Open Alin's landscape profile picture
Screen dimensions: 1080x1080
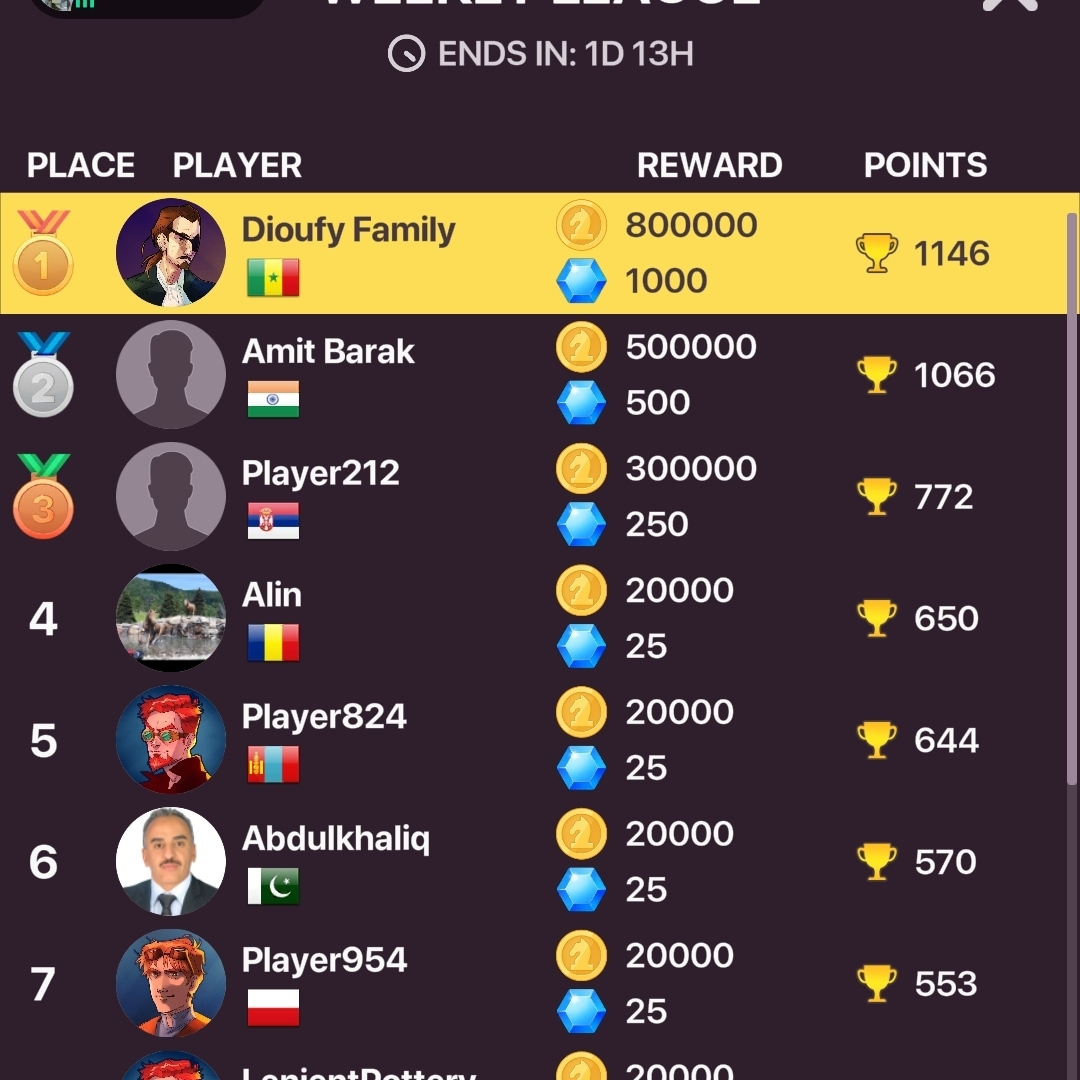(171, 618)
